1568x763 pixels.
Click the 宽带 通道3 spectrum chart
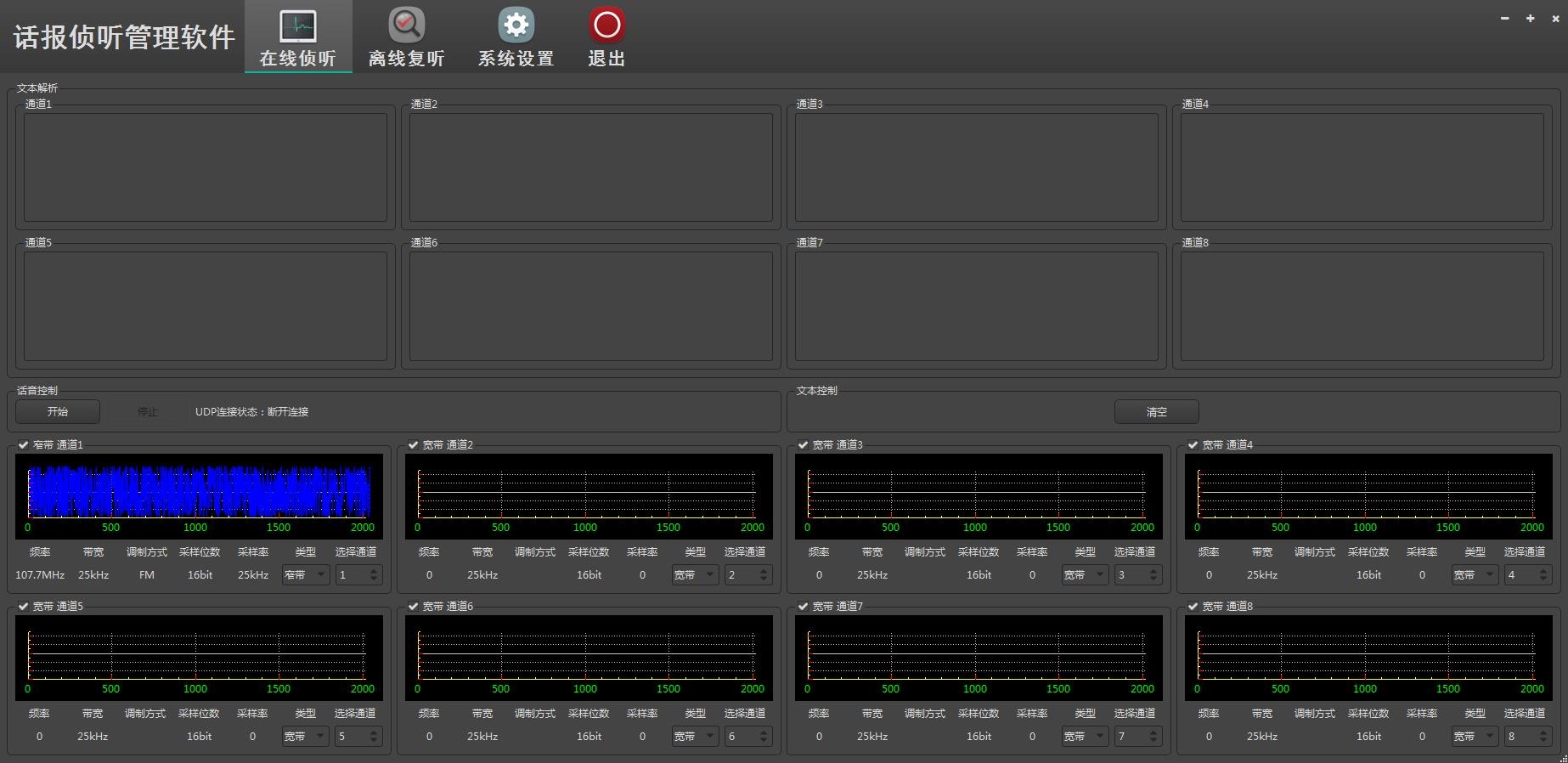click(x=979, y=496)
